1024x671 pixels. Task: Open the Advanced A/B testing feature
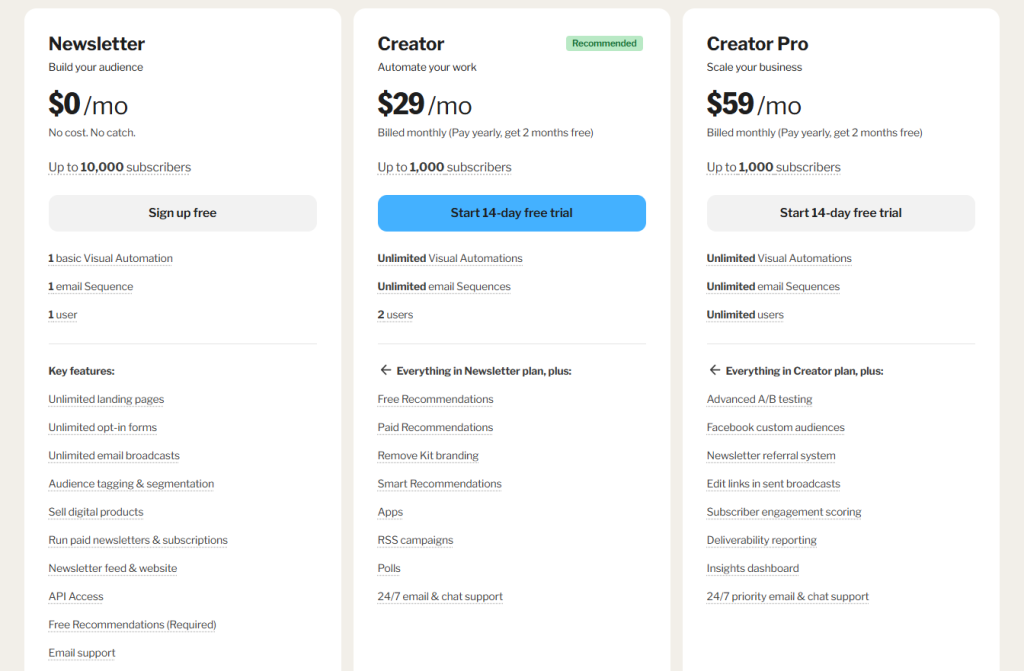759,399
